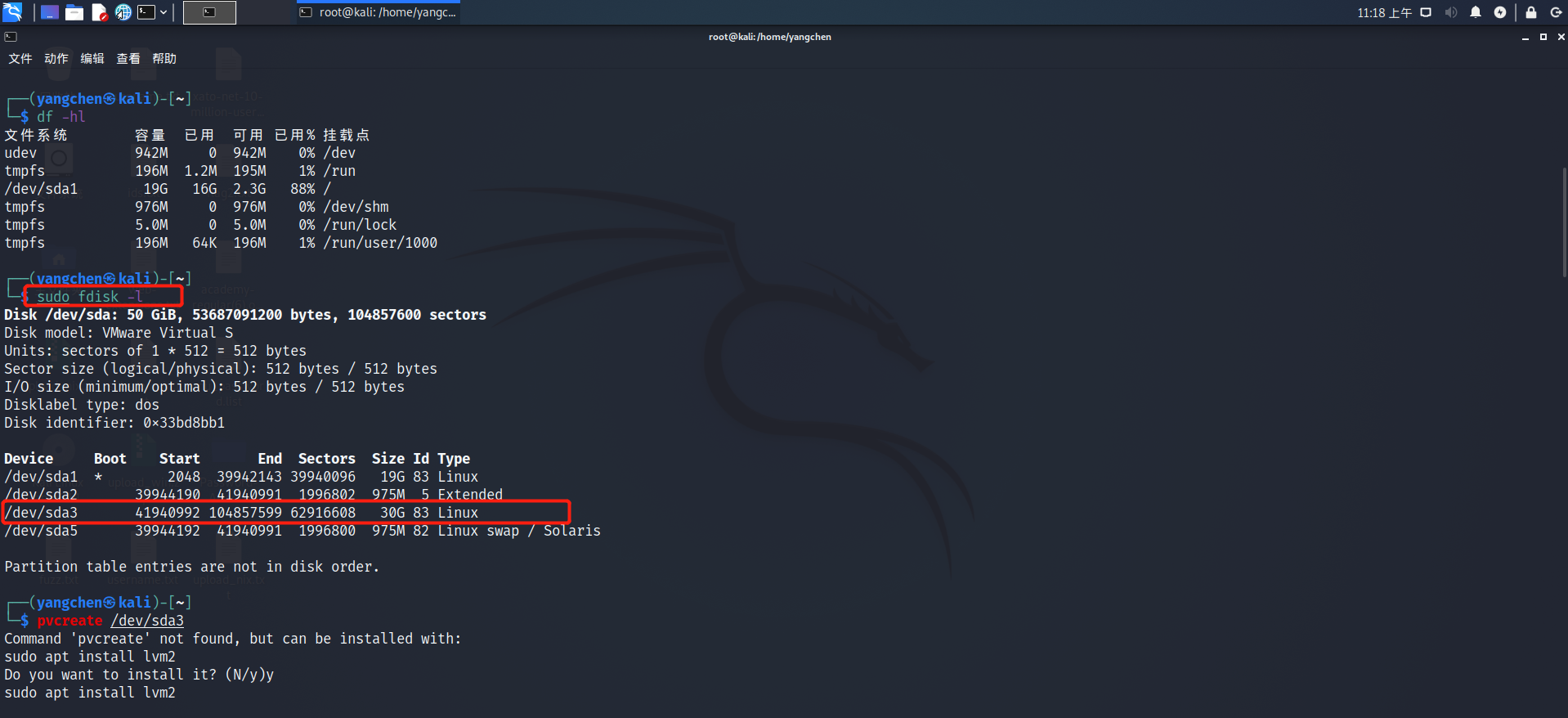Click the 'df -hl' command text
Viewport: 1568px width, 718px height.
coord(61,117)
